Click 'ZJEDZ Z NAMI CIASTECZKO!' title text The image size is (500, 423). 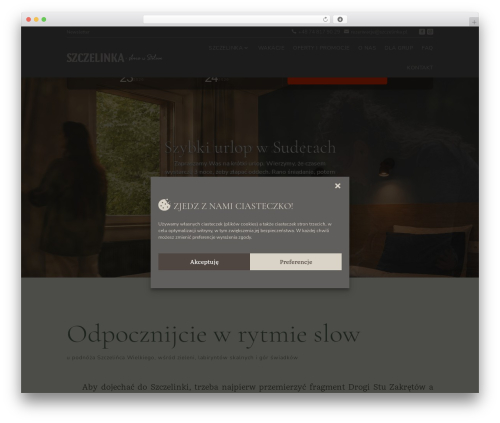point(233,206)
